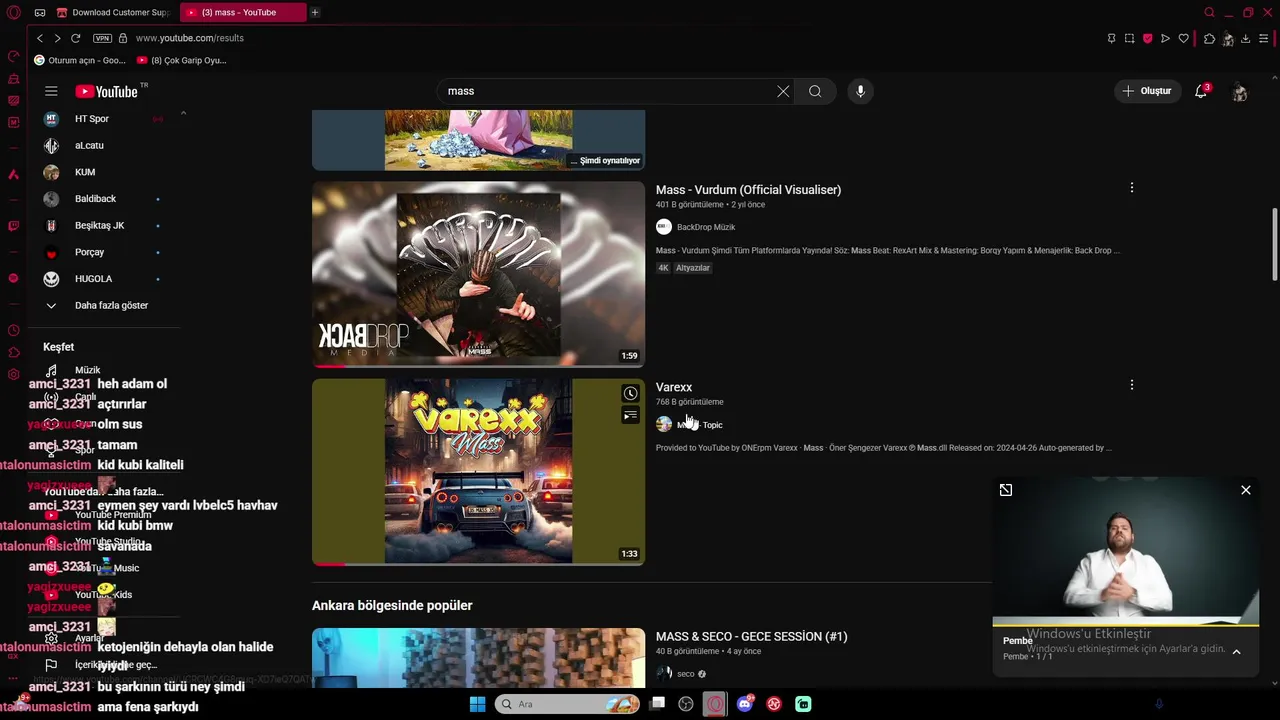Open BackDrop Müzik channel link
Viewport: 1280px width, 720px height.
[705, 227]
